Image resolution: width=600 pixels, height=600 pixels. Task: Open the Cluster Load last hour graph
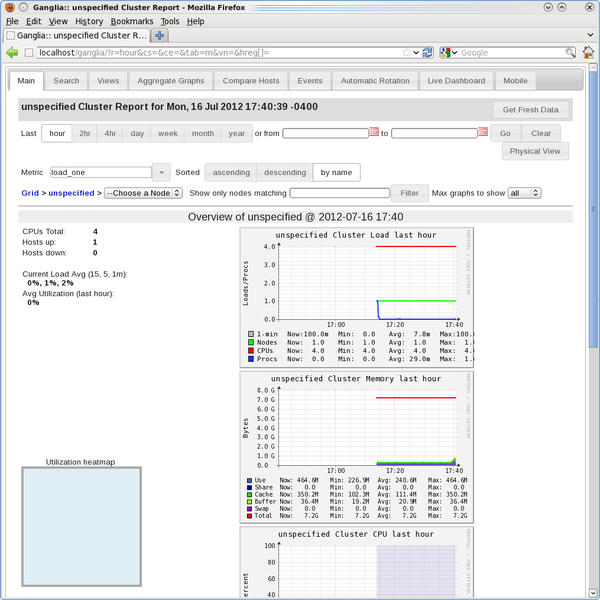[x=357, y=297]
